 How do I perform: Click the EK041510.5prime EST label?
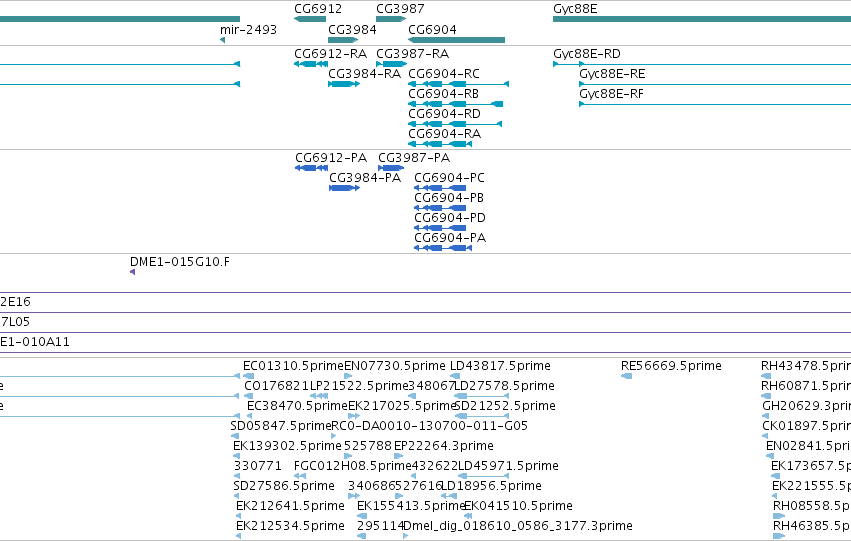(x=518, y=507)
